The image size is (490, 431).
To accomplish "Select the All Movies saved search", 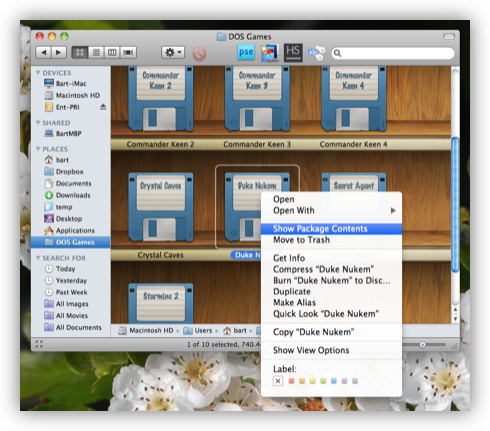I will click(72, 315).
